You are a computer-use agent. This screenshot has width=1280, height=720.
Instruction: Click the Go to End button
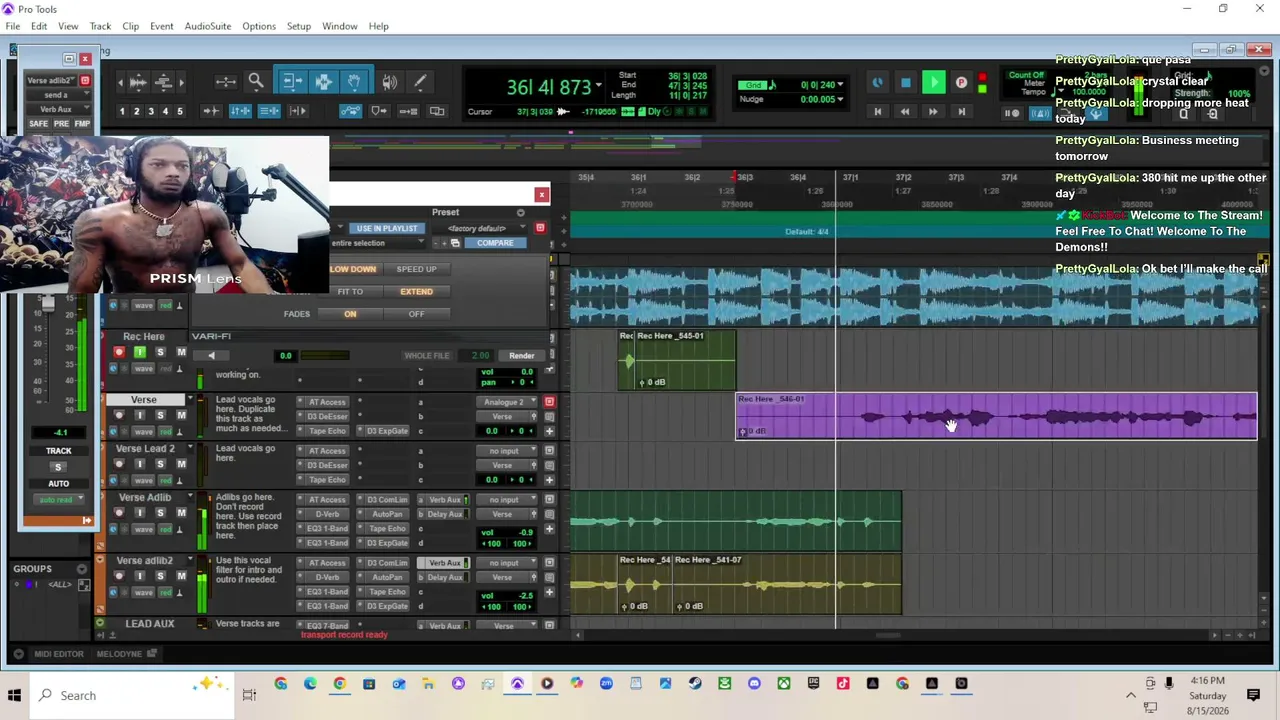961,112
